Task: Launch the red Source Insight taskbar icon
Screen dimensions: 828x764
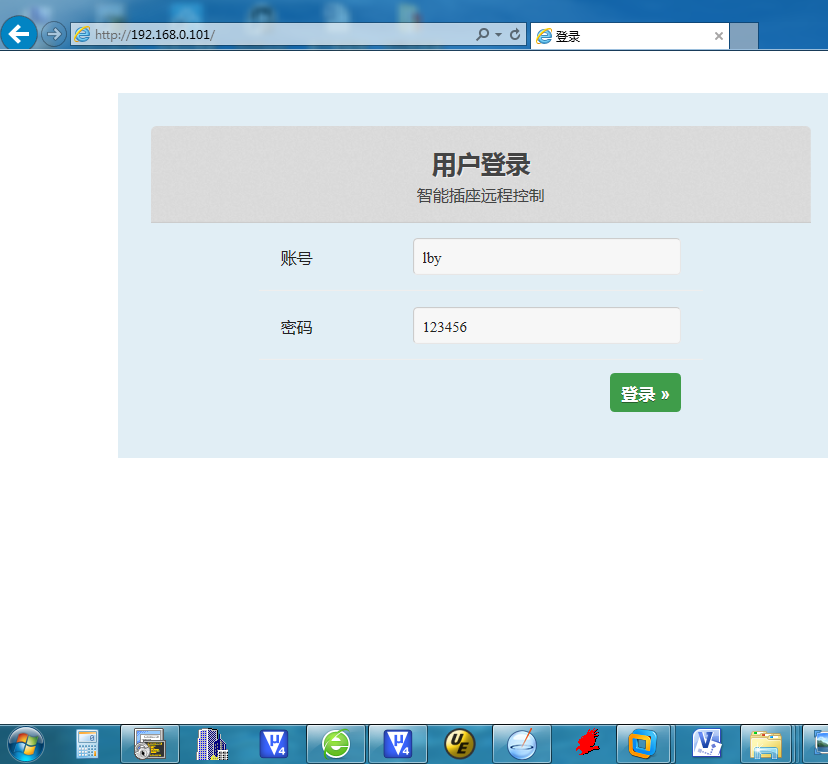Action: coord(584,744)
